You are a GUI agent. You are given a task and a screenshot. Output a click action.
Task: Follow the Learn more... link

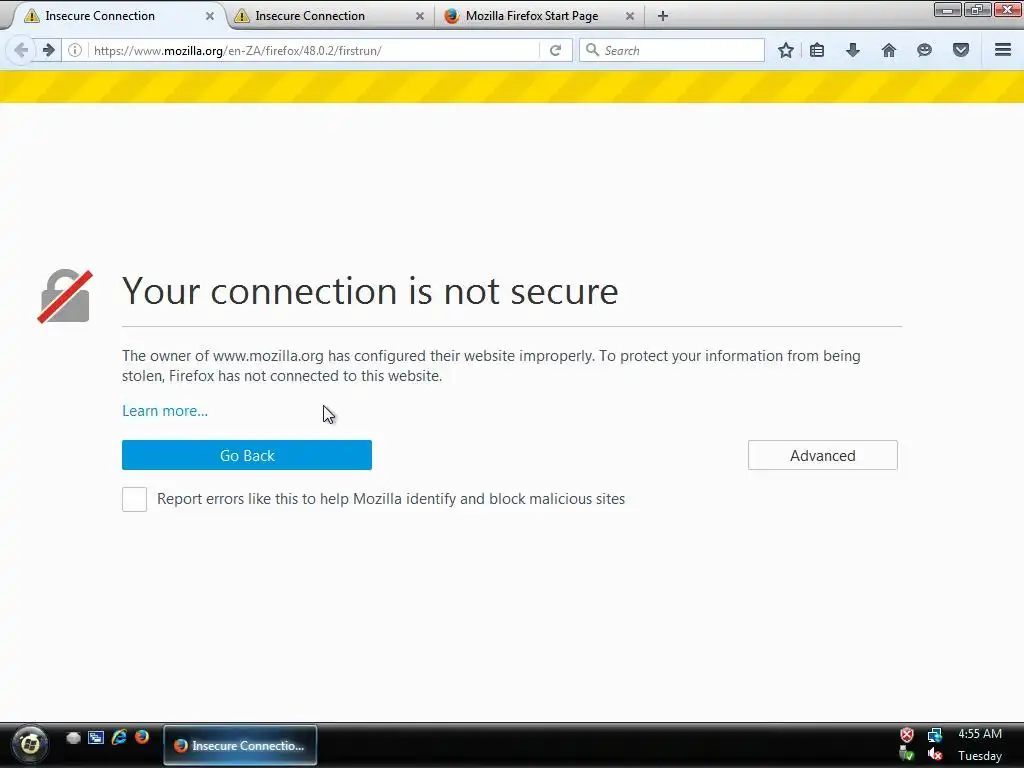pos(165,411)
